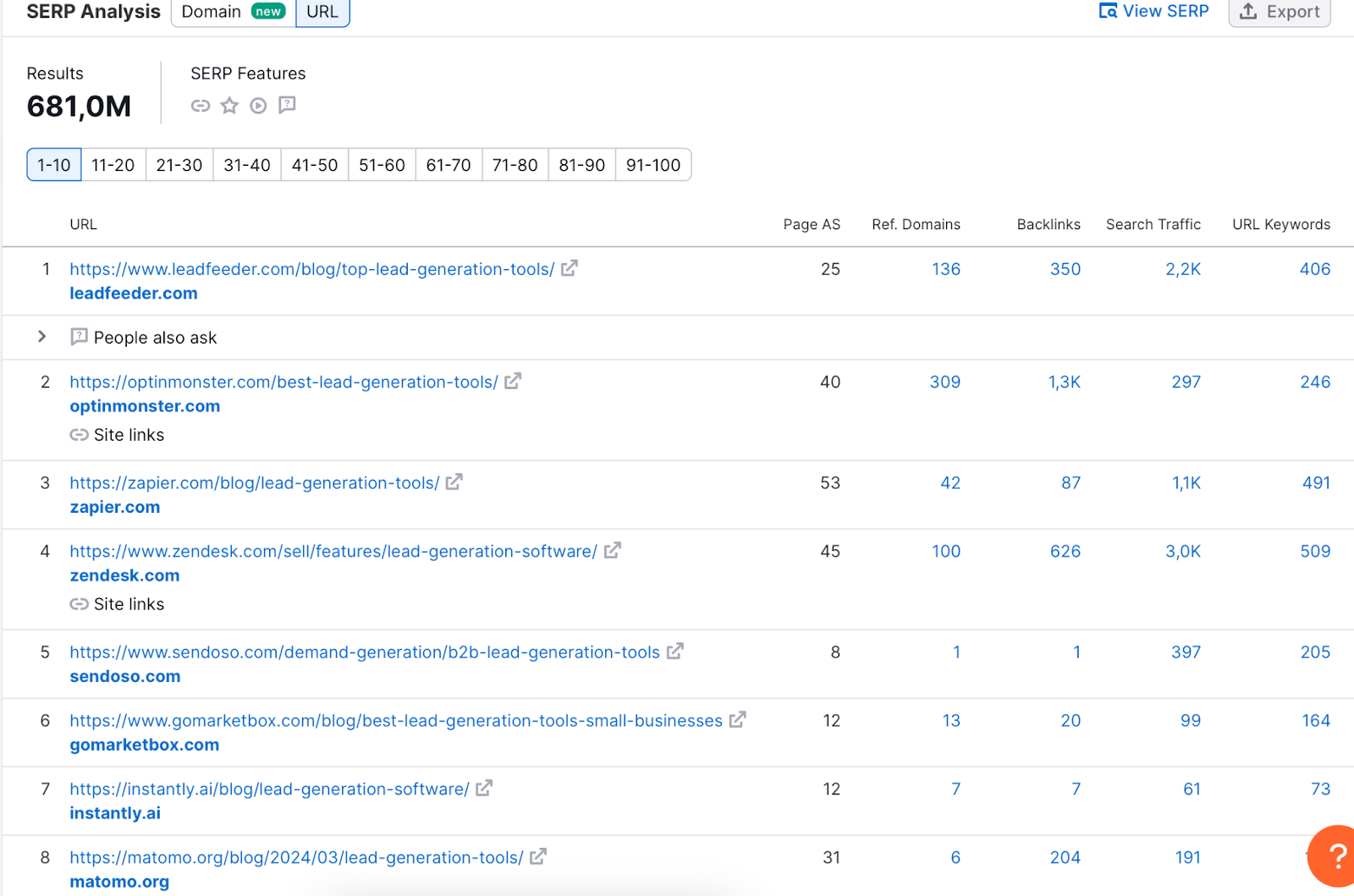1354x896 pixels.
Task: Click the Backlinks column header
Action: 1049,224
